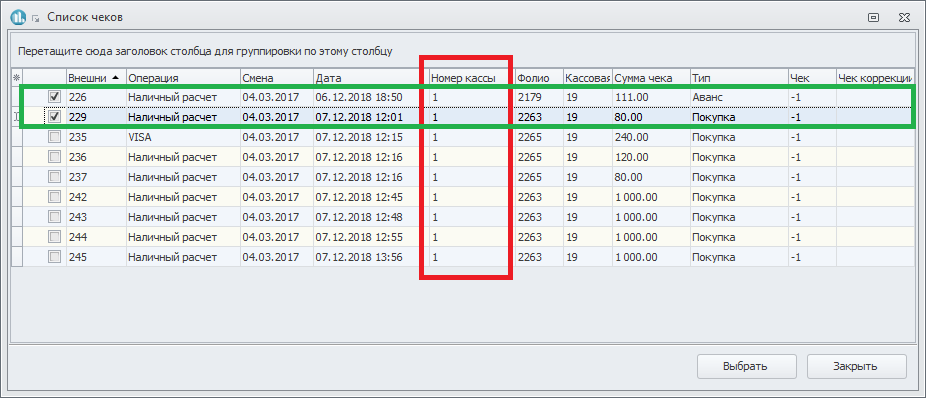Tick the checkbox for receipt 236
The height and width of the screenshot is (398, 926).
tap(54, 157)
